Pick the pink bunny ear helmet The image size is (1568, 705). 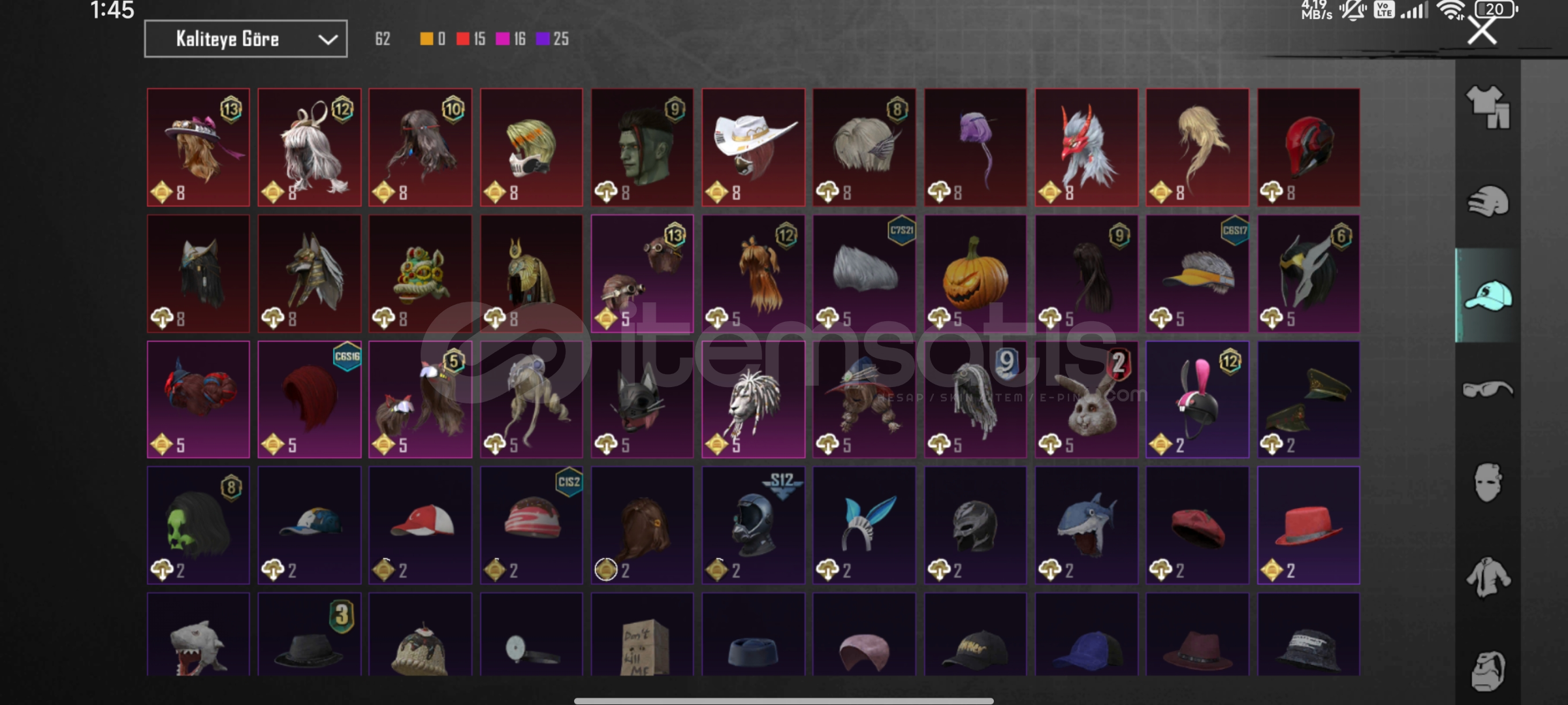1197,399
